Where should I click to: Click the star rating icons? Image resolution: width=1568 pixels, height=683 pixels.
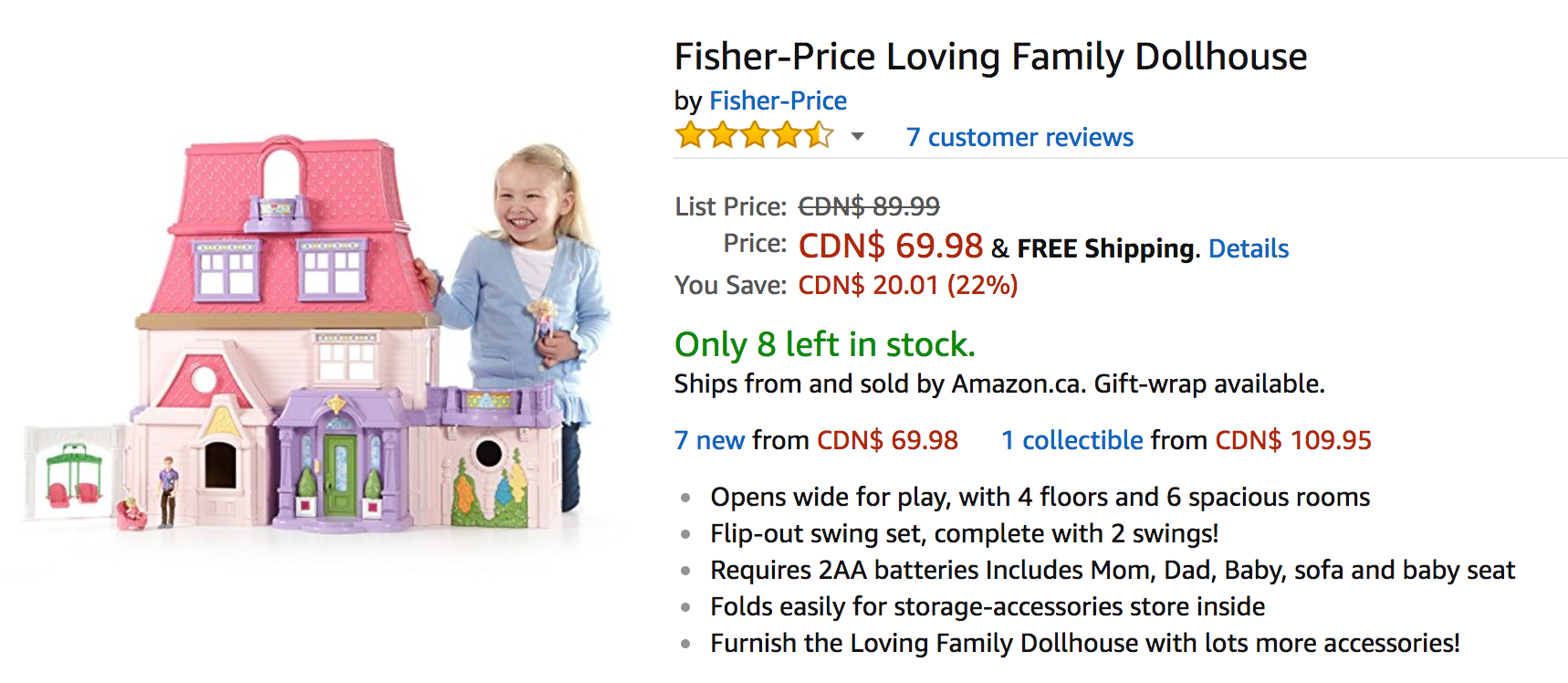pos(755,136)
